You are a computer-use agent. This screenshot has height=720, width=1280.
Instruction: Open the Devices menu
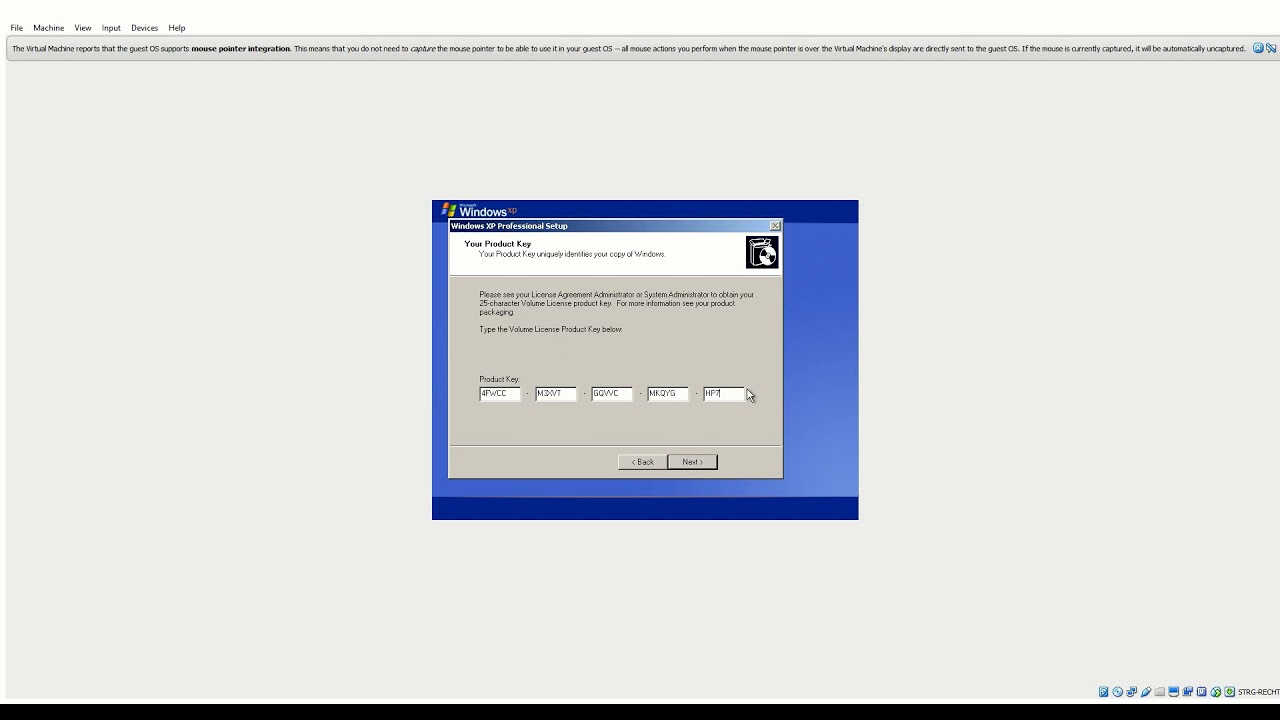(144, 28)
